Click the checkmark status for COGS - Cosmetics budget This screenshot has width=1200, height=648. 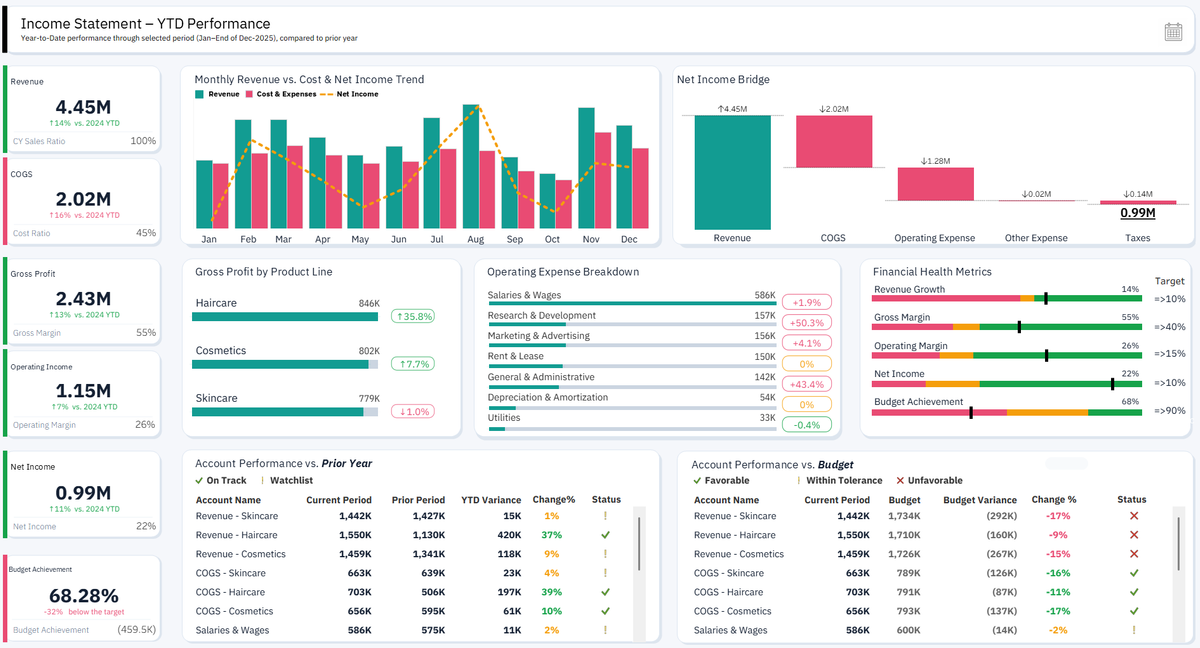(1133, 611)
